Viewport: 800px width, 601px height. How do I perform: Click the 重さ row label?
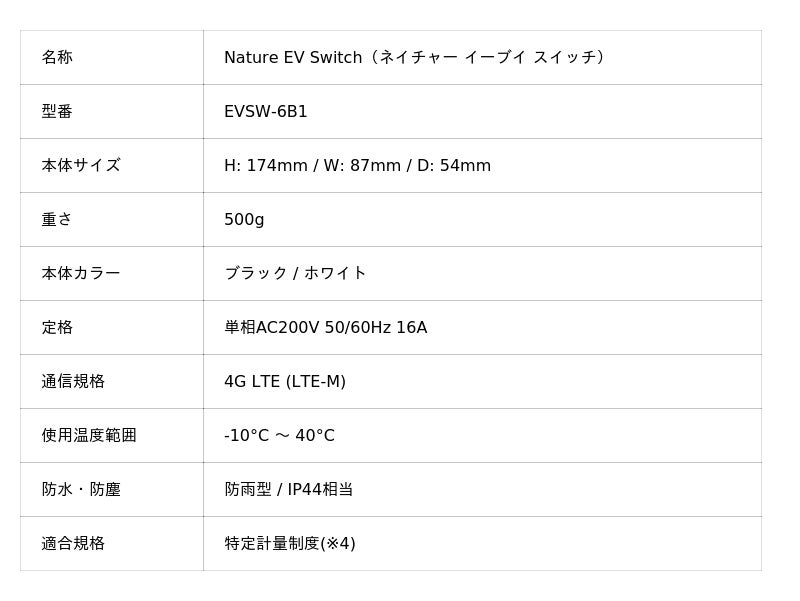click(x=57, y=220)
